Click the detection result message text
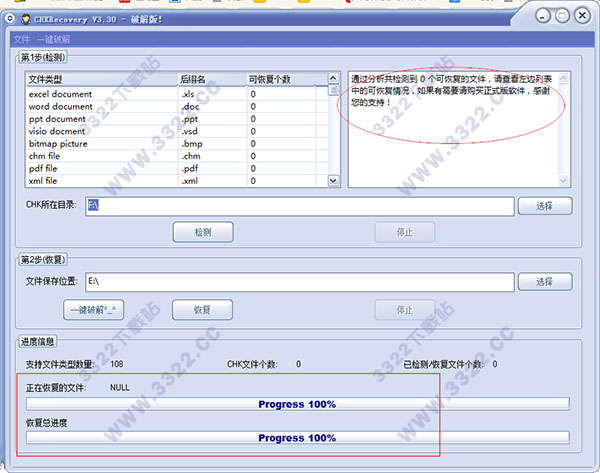 pyautogui.click(x=452, y=91)
